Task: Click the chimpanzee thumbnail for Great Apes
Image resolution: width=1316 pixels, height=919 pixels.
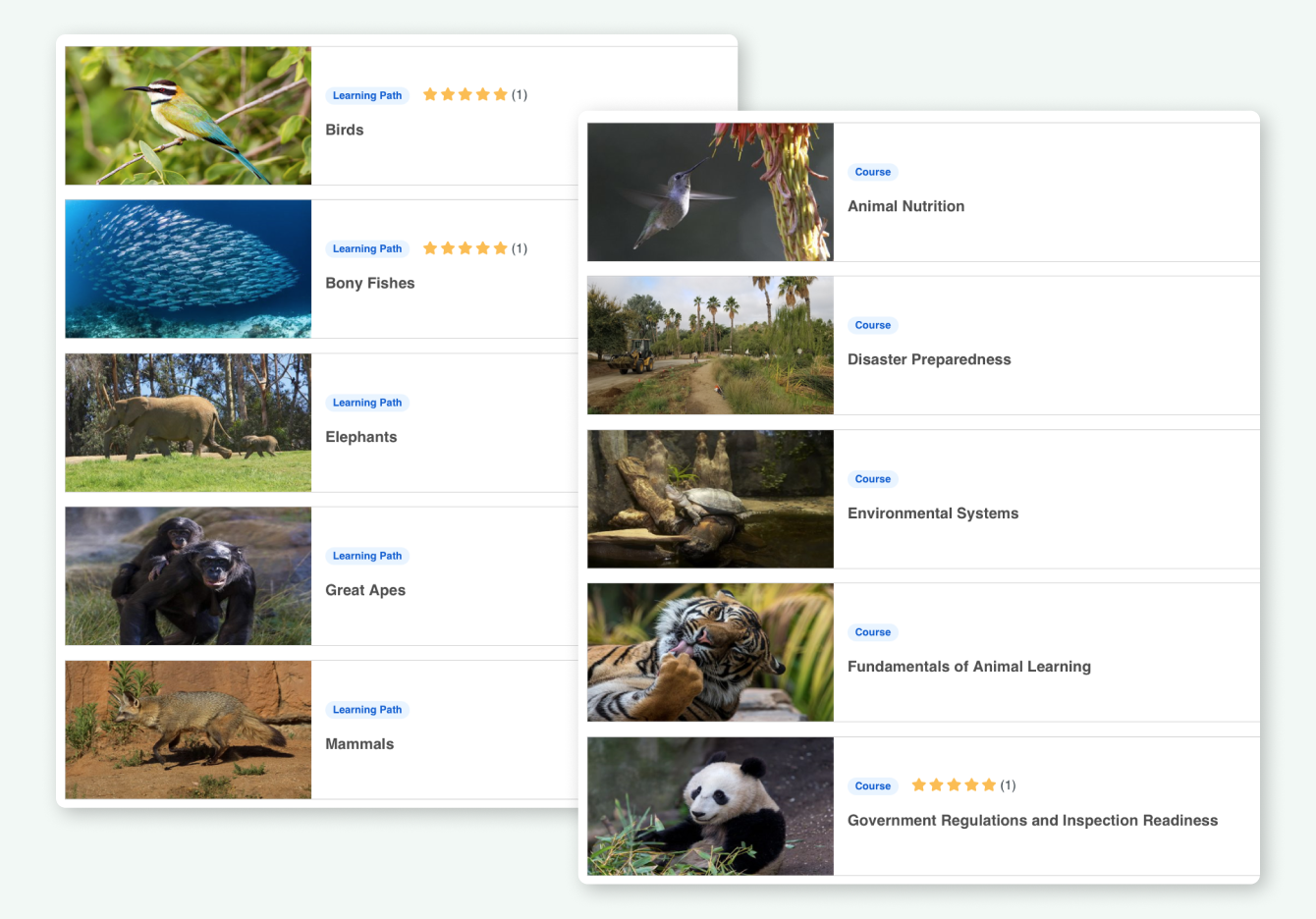Action: (189, 576)
